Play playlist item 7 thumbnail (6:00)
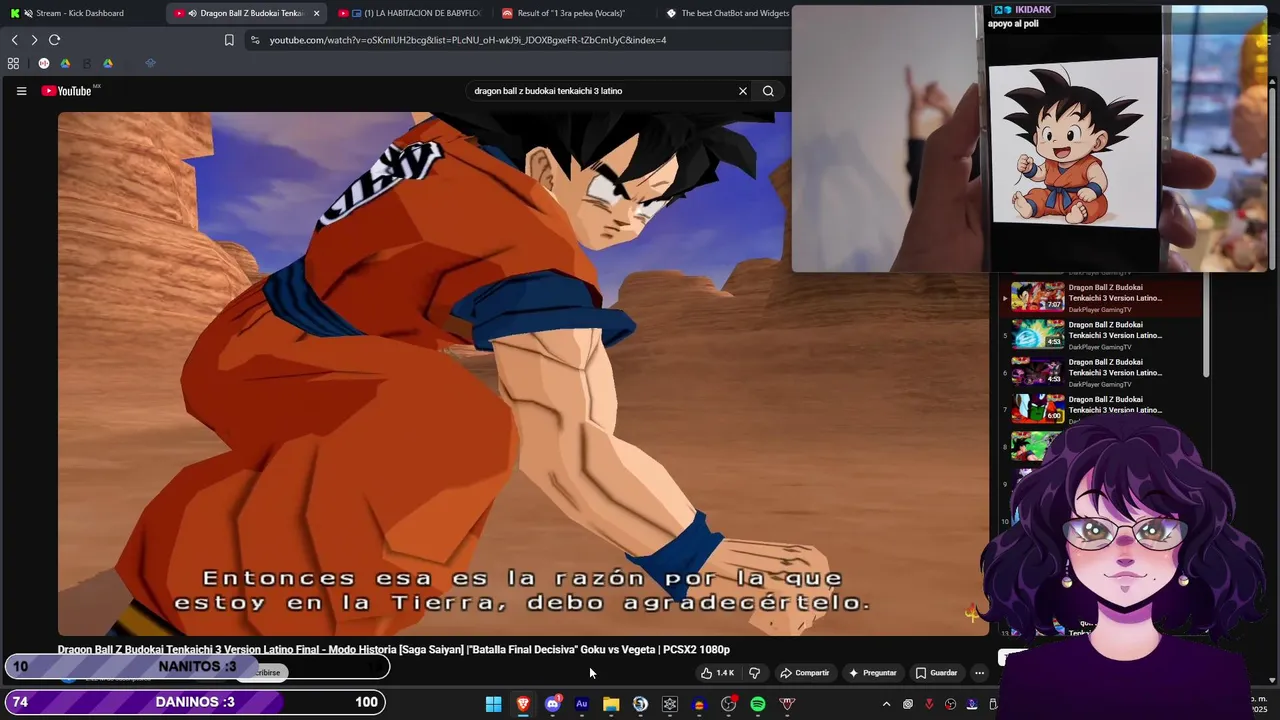The width and height of the screenshot is (1280, 720). point(1037,409)
